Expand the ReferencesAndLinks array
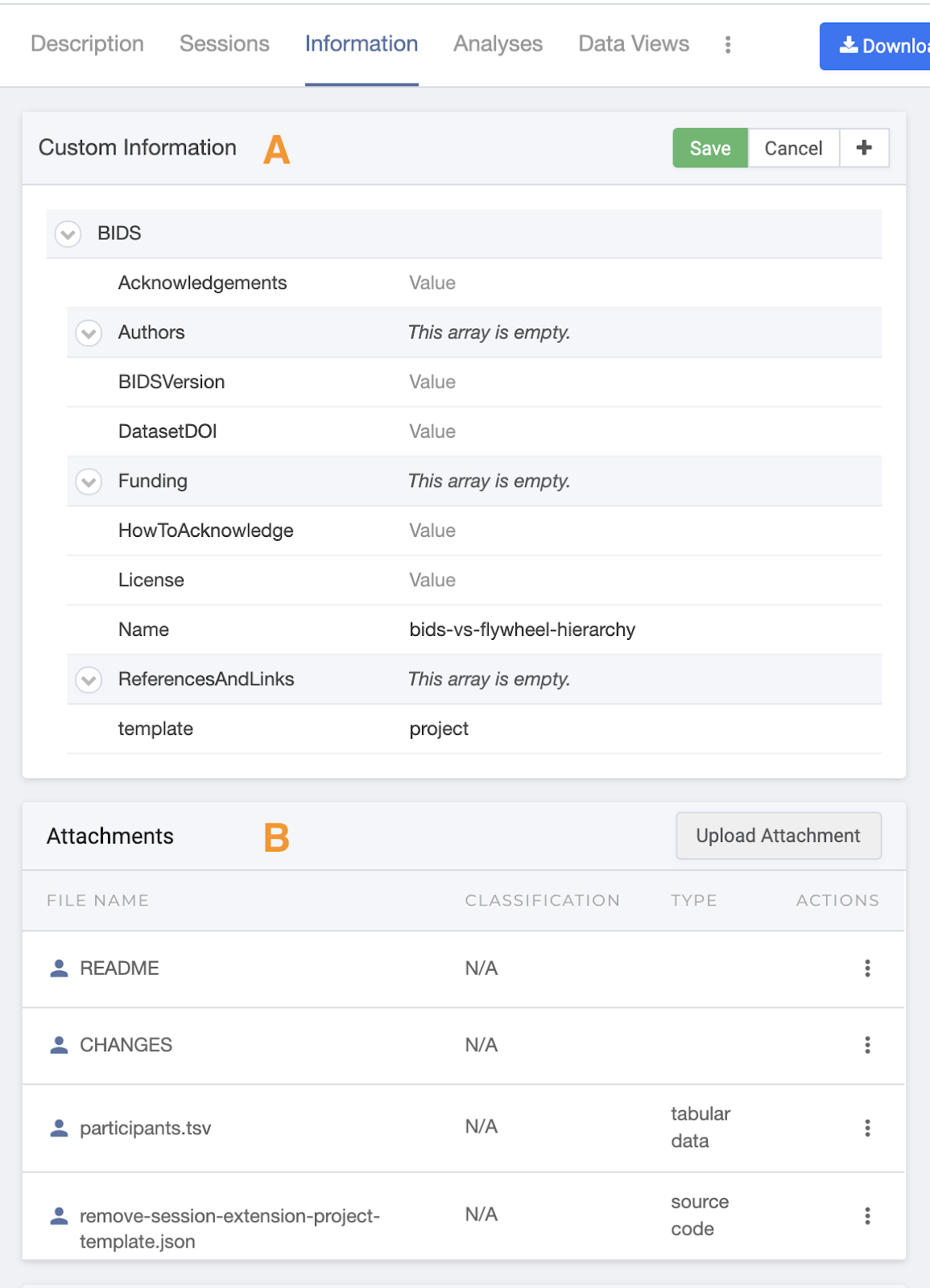Image resolution: width=930 pixels, height=1288 pixels. click(x=89, y=680)
